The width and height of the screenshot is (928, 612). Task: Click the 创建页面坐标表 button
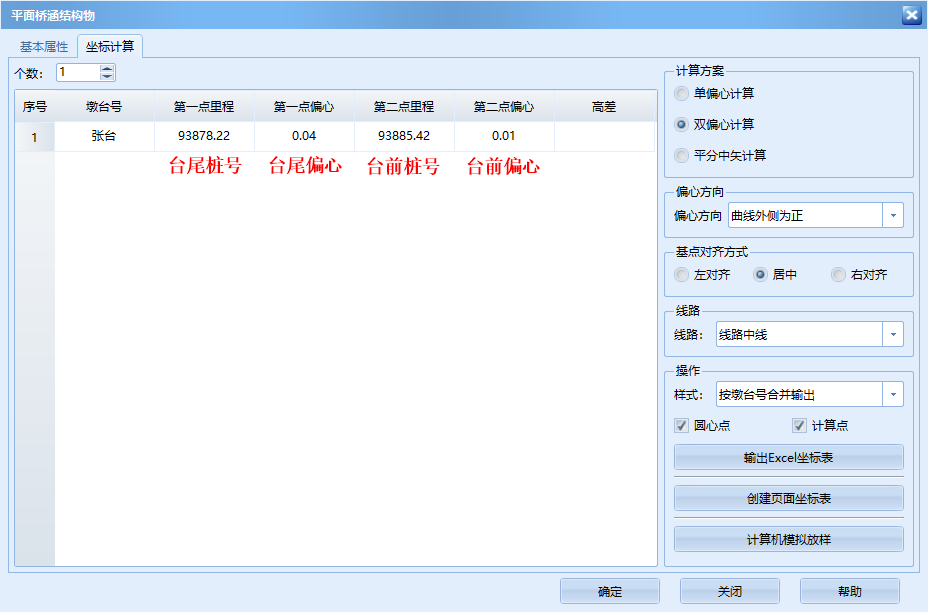(790, 498)
